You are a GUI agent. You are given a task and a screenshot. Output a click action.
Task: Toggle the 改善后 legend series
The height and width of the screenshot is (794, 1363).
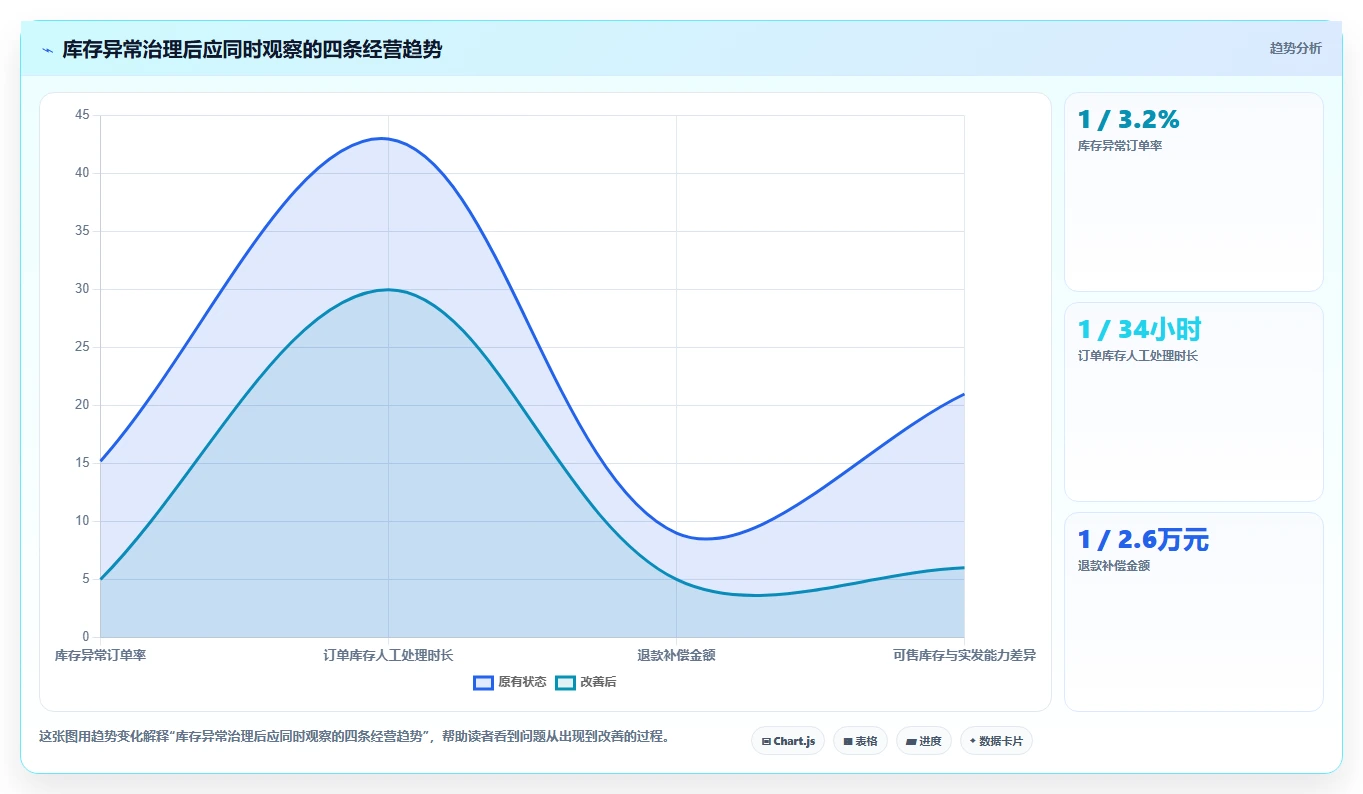tap(586, 682)
